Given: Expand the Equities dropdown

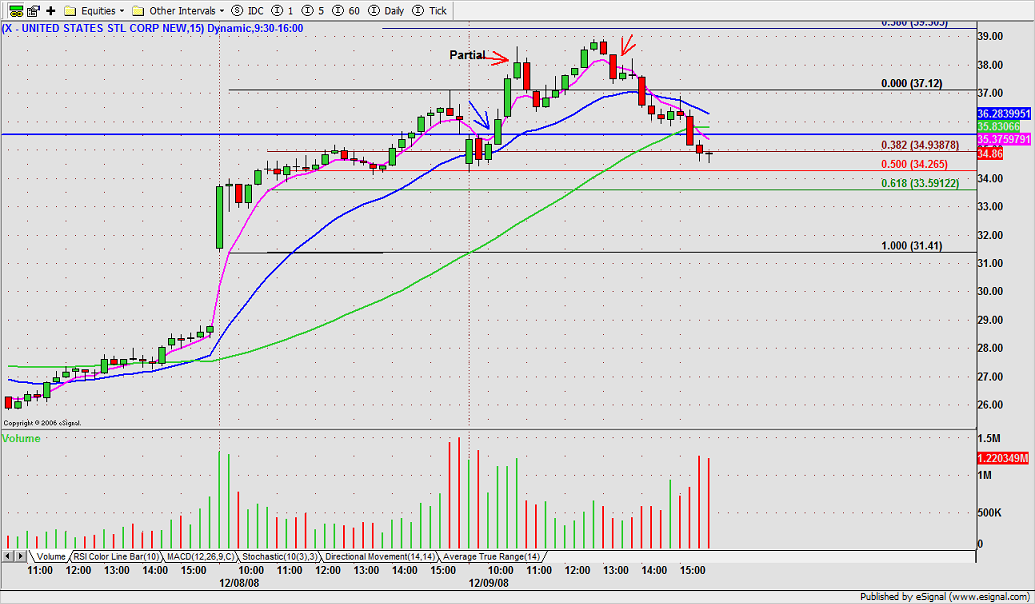Looking at the screenshot, I should [x=122, y=11].
